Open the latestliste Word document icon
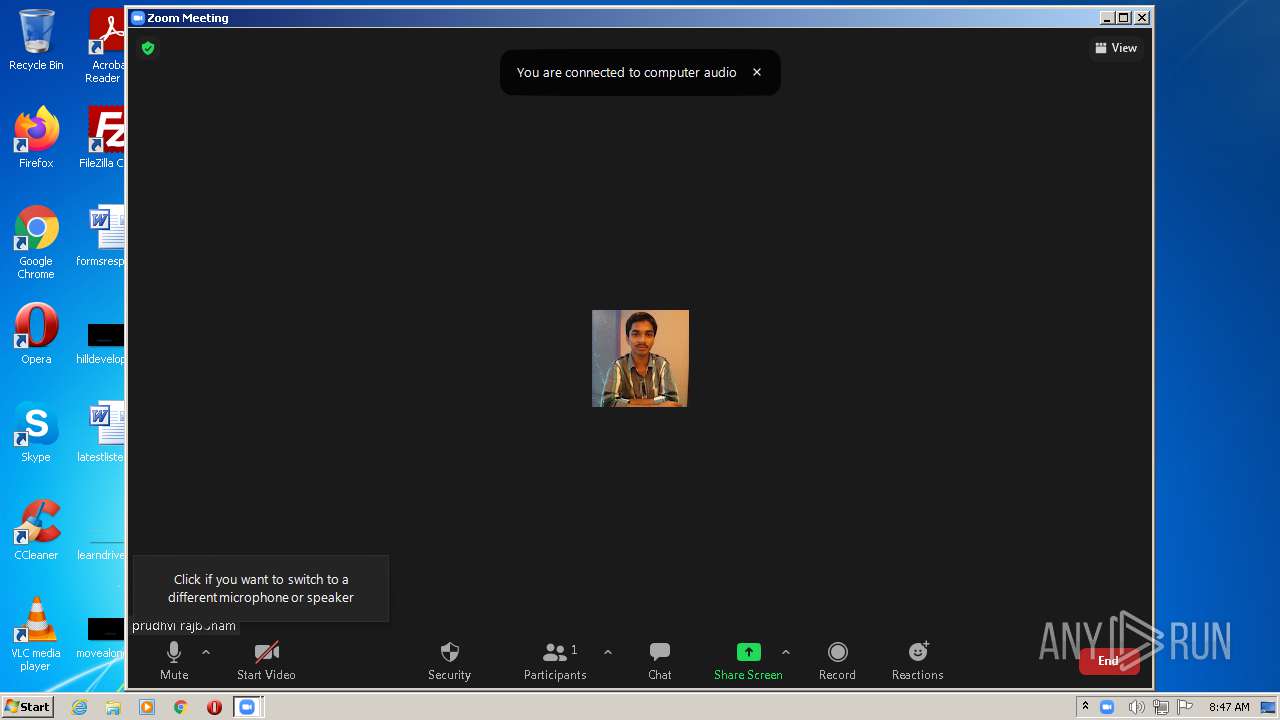The image size is (1280, 720). pyautogui.click(x=103, y=432)
